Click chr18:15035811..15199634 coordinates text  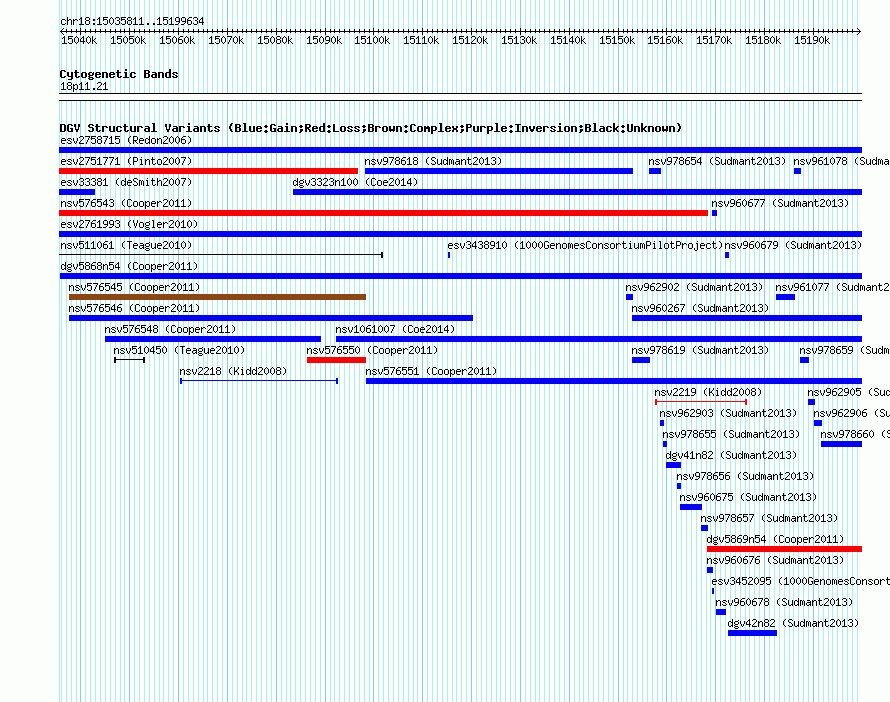point(132,21)
